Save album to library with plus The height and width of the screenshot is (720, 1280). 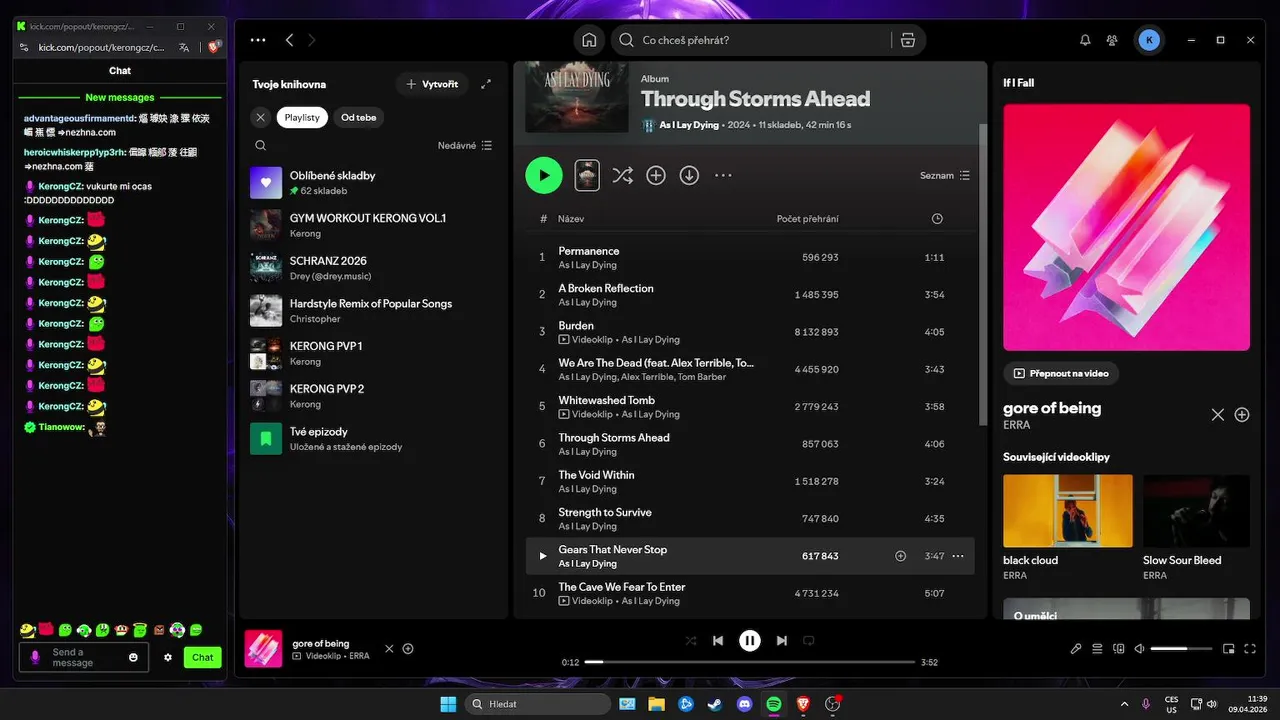click(656, 175)
